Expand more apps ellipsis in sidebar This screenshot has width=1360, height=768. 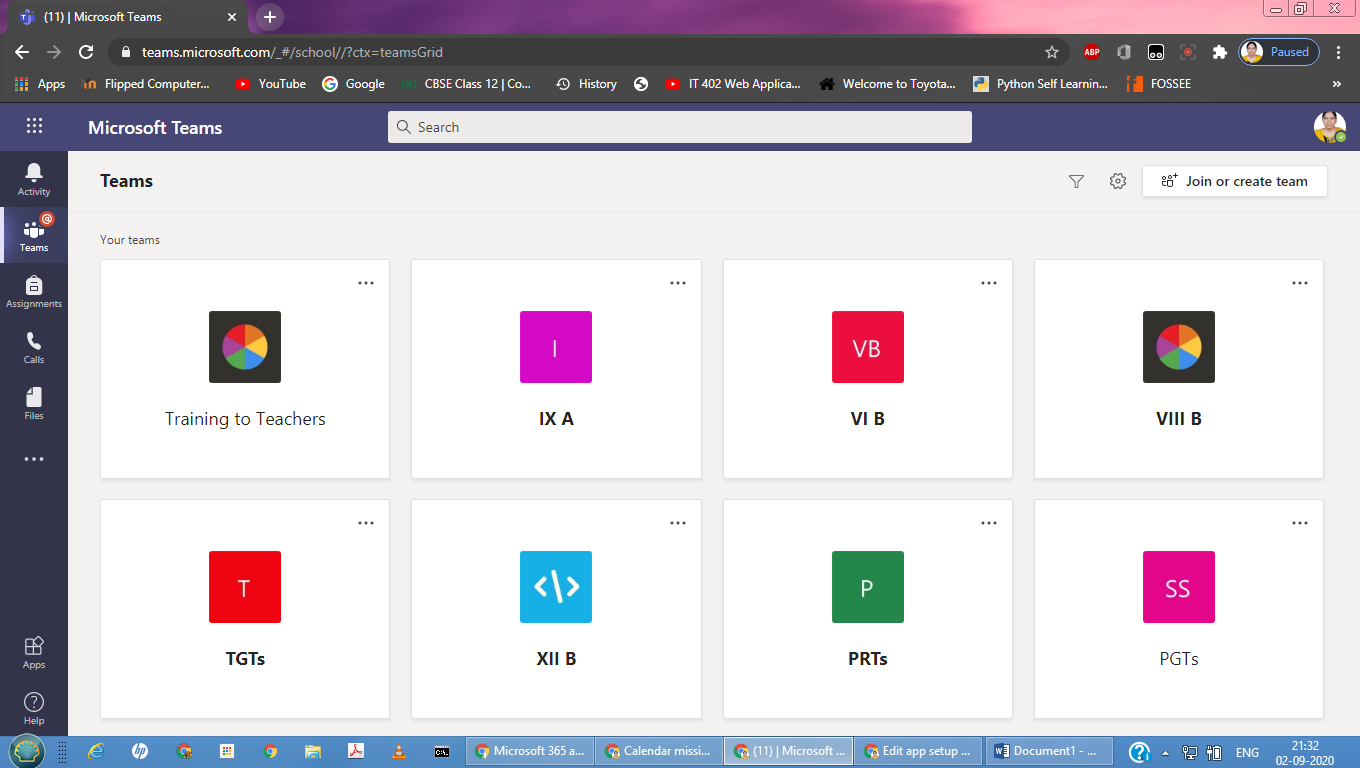coord(34,459)
